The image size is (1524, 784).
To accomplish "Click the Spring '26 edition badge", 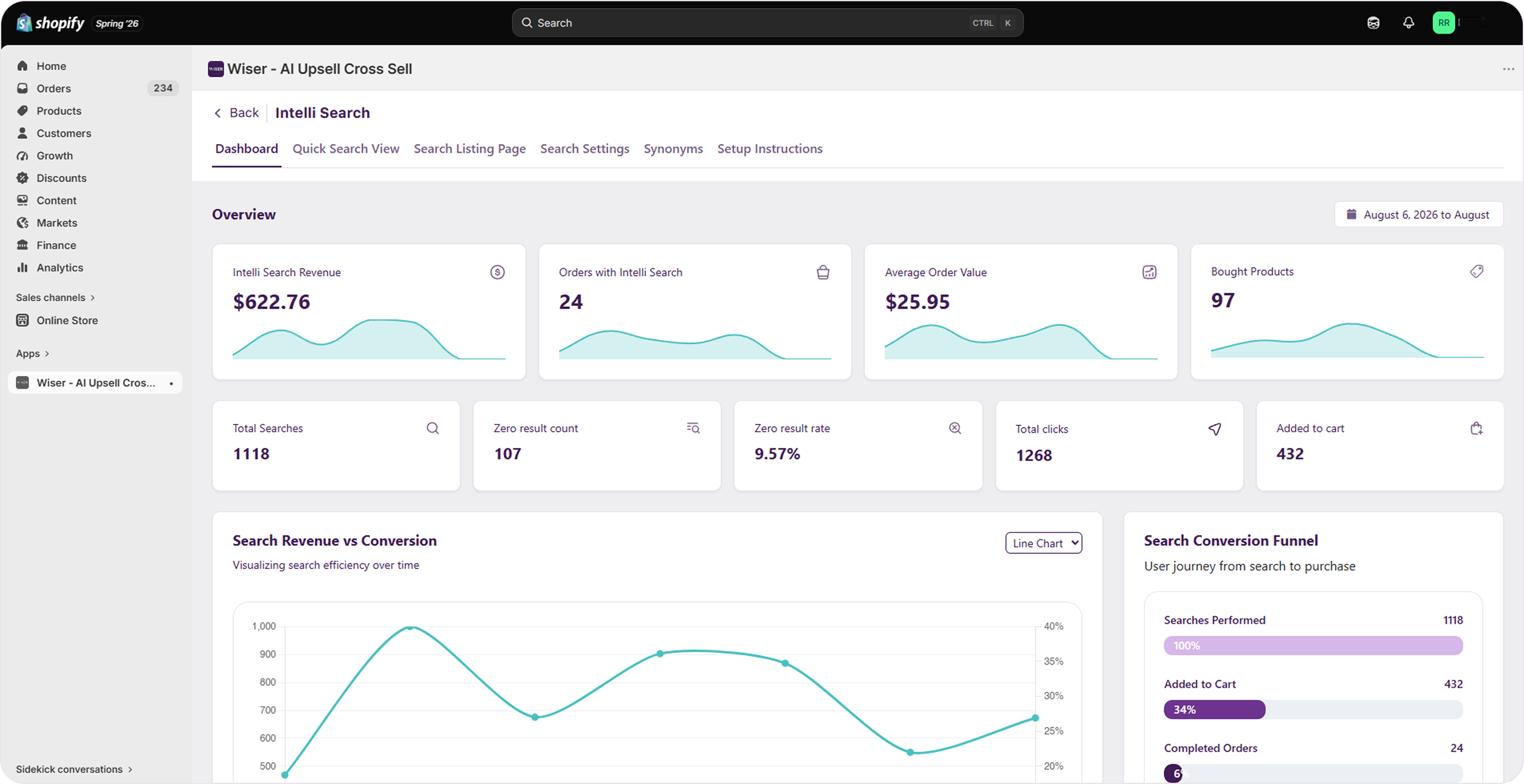I will pos(117,24).
